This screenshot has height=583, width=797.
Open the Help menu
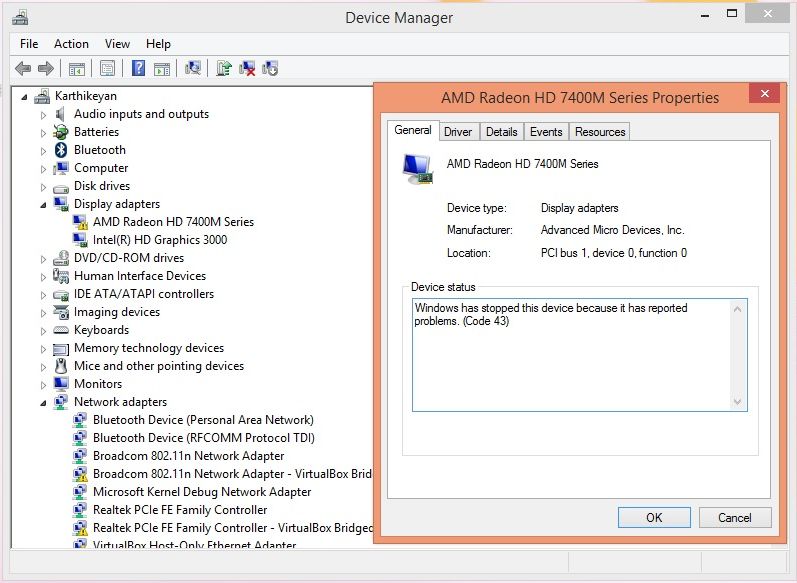coord(158,44)
